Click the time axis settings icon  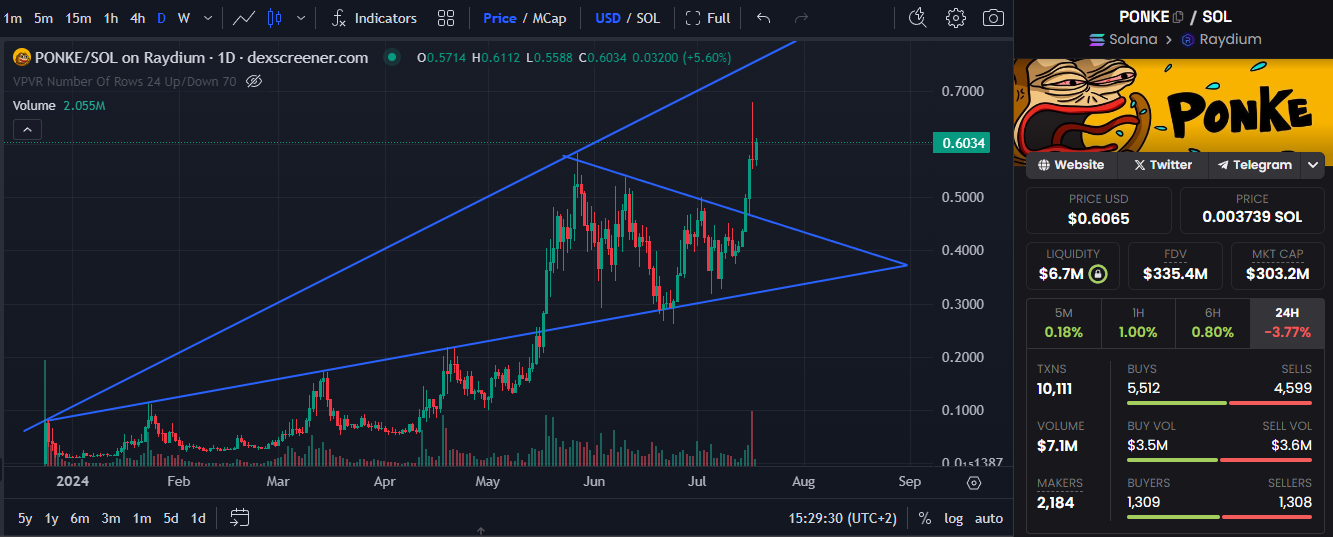click(974, 482)
